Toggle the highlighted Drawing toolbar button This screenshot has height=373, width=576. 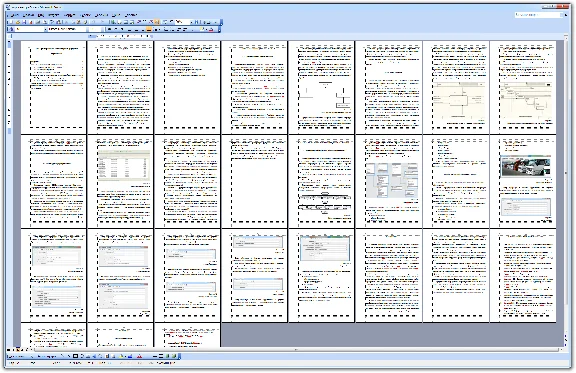156,22
